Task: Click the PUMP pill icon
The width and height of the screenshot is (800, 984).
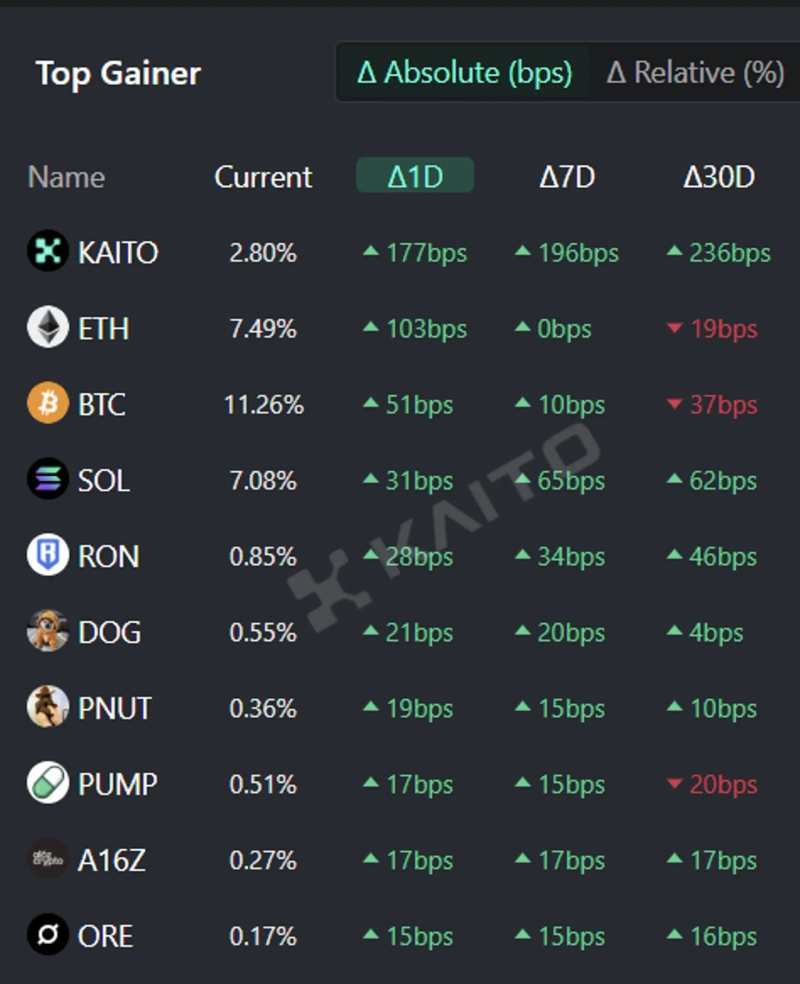Action: [47, 784]
